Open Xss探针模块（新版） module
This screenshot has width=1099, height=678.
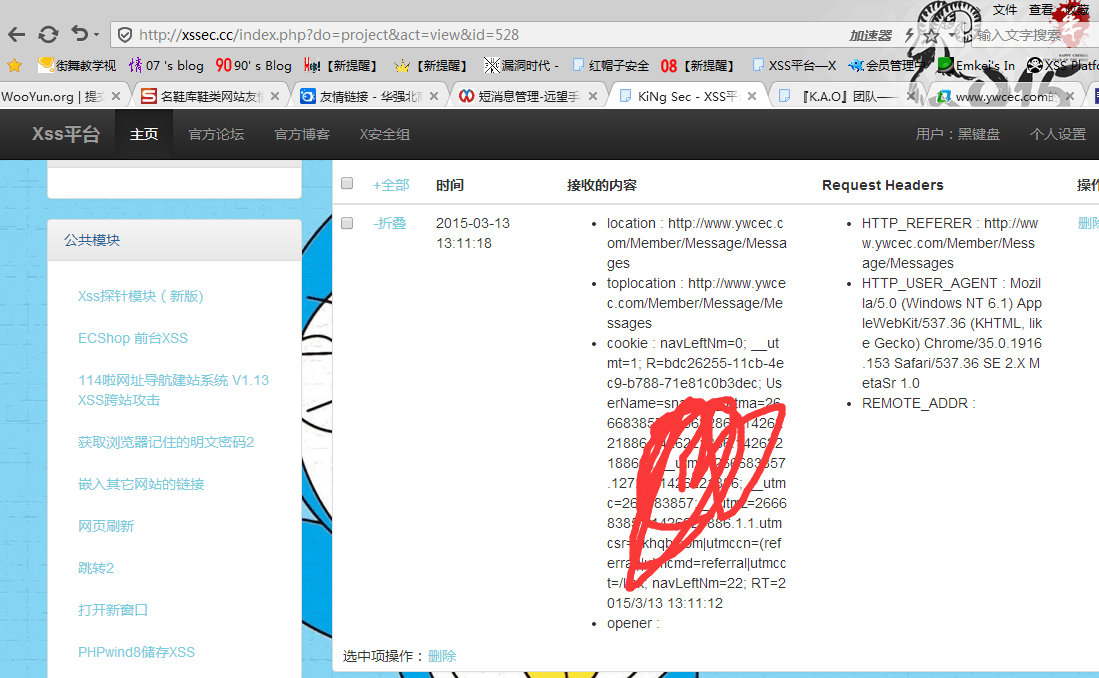point(140,297)
